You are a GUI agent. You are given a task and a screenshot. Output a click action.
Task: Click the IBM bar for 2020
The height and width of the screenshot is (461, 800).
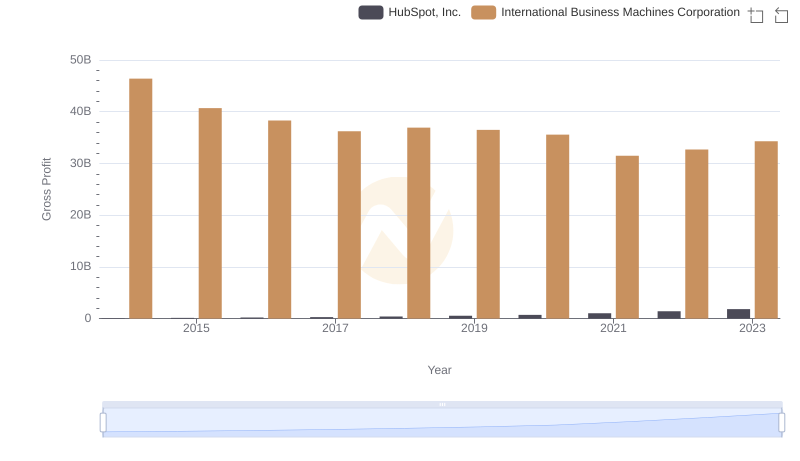tap(558, 226)
